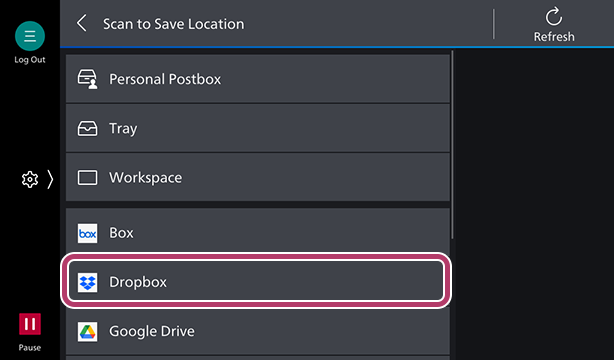This screenshot has width=614, height=360.
Task: Select the Dropbox cloud service label
Action: coord(138,282)
